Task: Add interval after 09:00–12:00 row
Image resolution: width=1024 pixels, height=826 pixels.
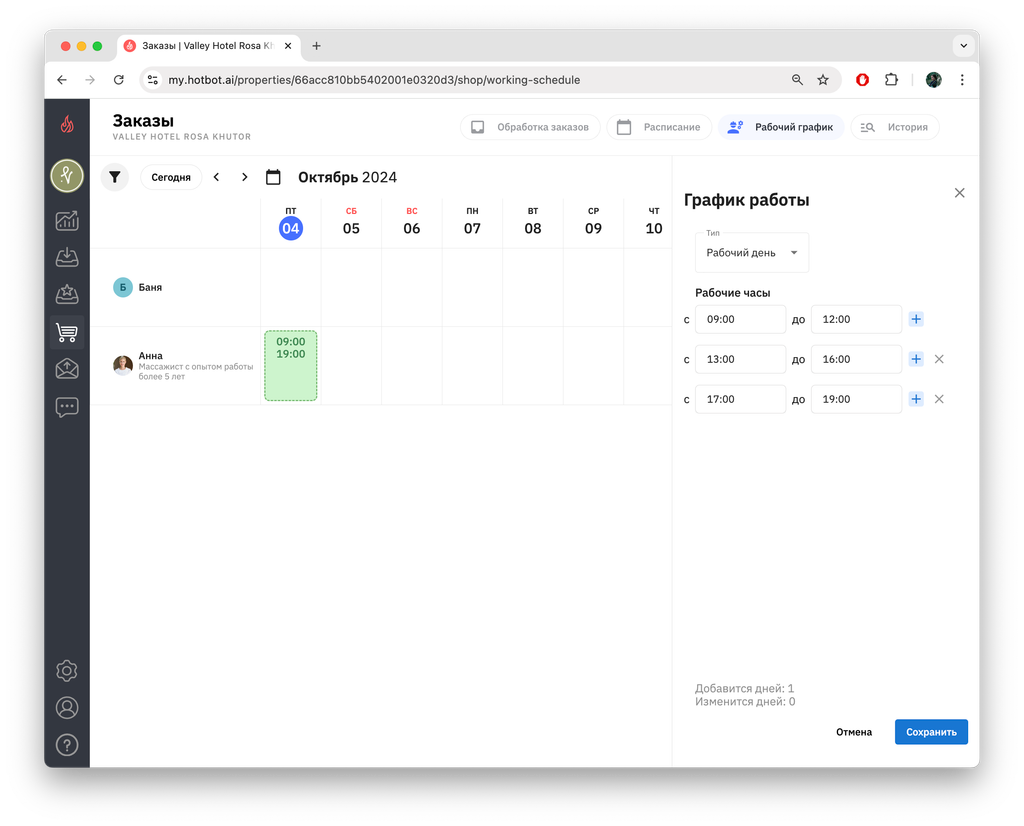Action: pos(916,319)
